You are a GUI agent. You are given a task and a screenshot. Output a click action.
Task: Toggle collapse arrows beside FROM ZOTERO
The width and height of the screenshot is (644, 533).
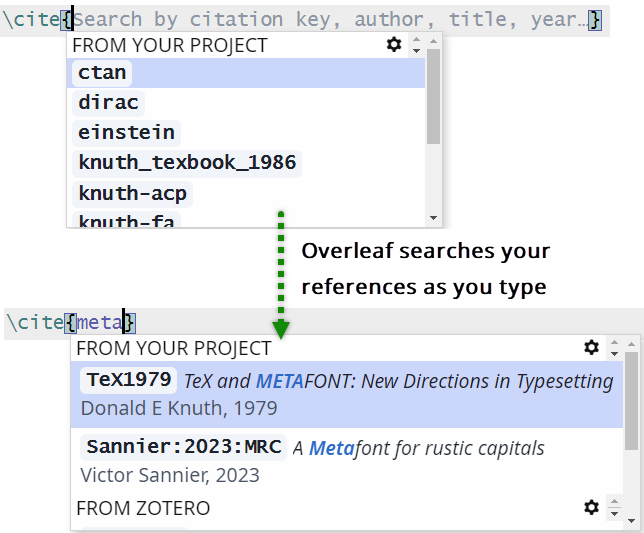pos(614,508)
